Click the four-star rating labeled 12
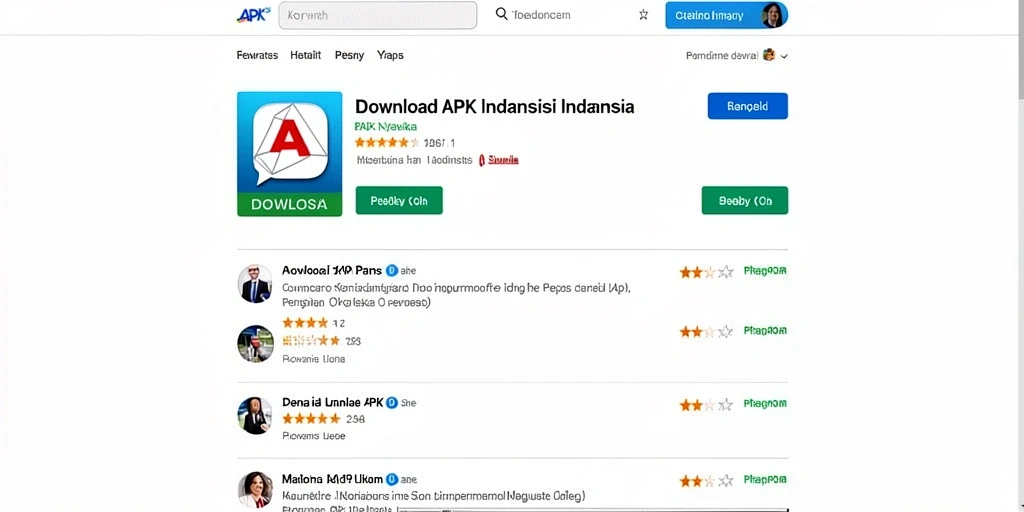The image size is (1024, 512). [x=305, y=323]
